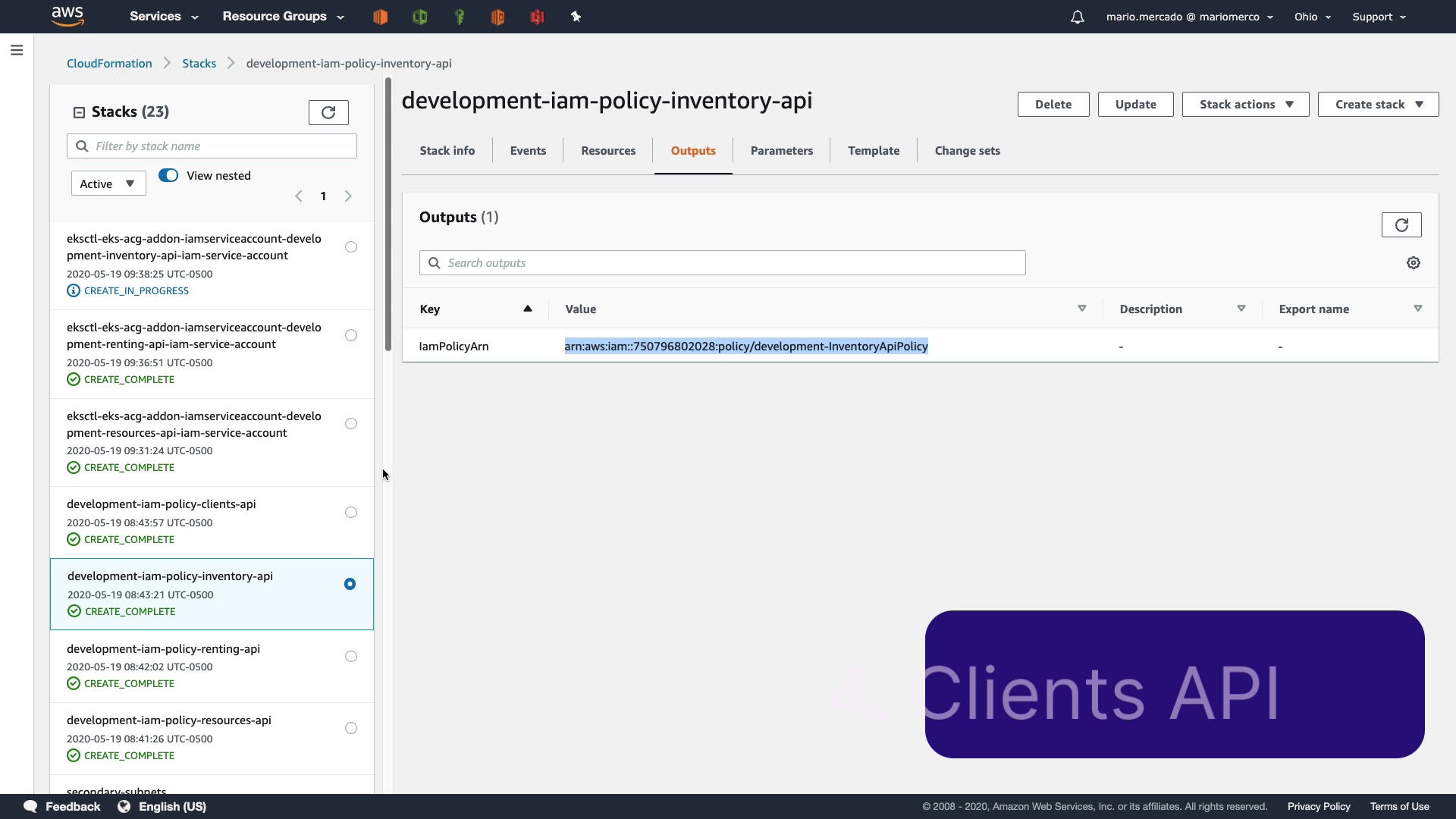Go to next stacks page arrow
The image size is (1456, 819).
pyautogui.click(x=348, y=196)
